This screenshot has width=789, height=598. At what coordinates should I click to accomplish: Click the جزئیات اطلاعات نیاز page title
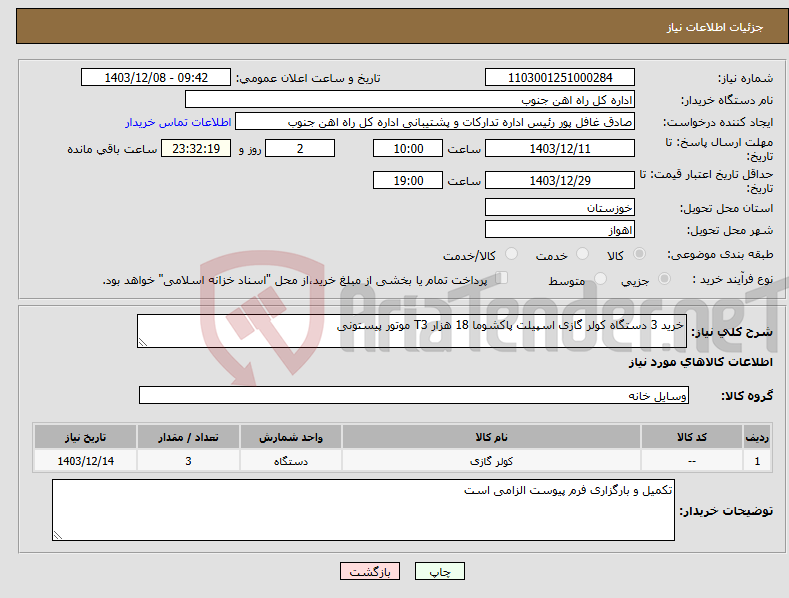point(715,27)
